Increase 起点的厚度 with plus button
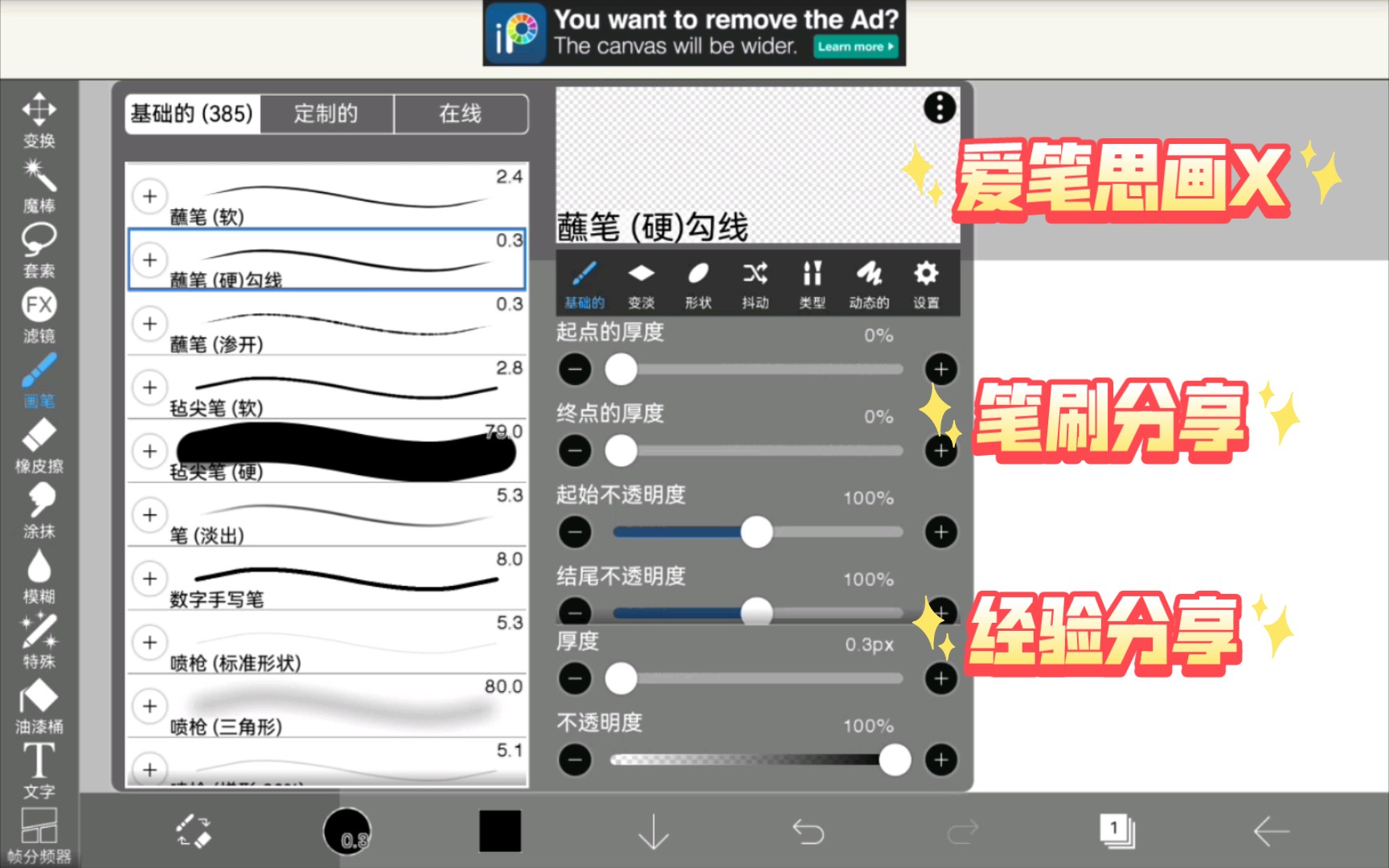The width and height of the screenshot is (1389, 868). [941, 370]
